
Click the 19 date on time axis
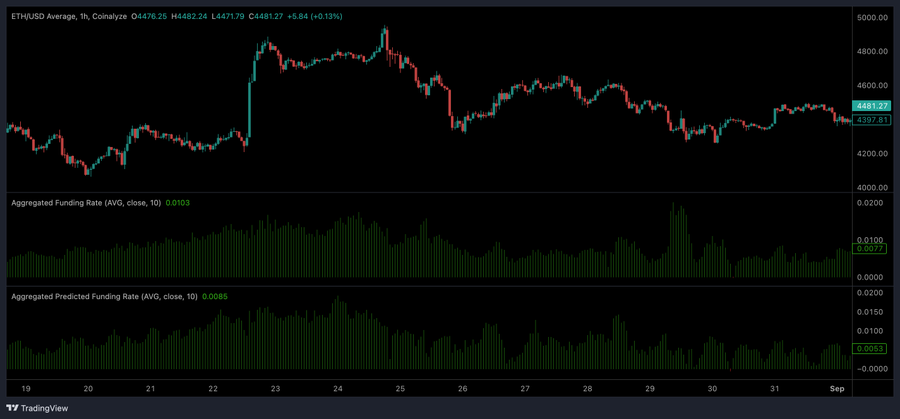(x=25, y=388)
